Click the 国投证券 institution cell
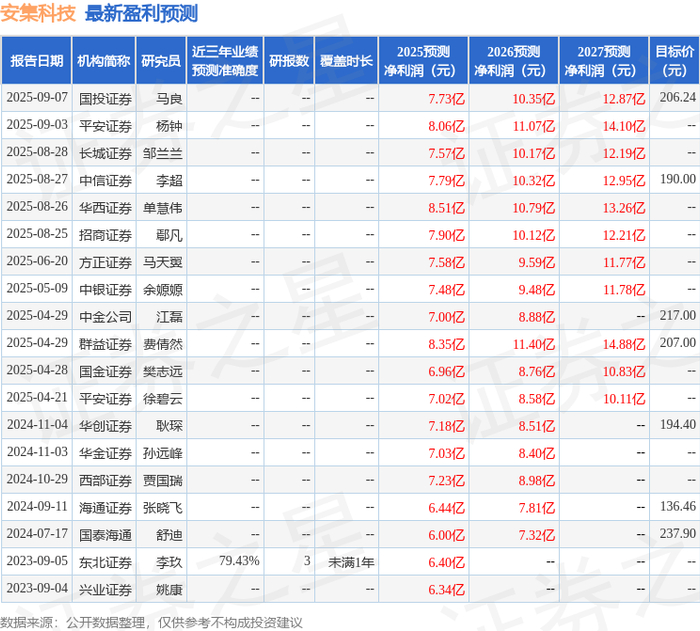This screenshot has height=631, width=700. click(x=105, y=99)
